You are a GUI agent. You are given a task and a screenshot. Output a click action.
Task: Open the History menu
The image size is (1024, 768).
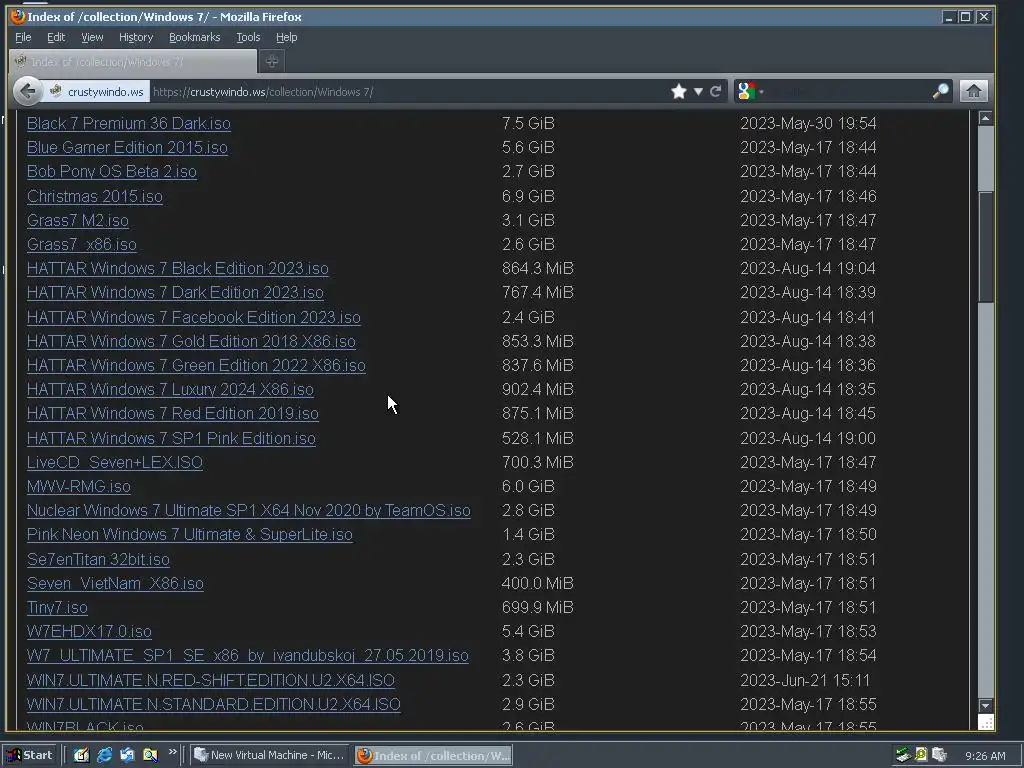coord(136,37)
